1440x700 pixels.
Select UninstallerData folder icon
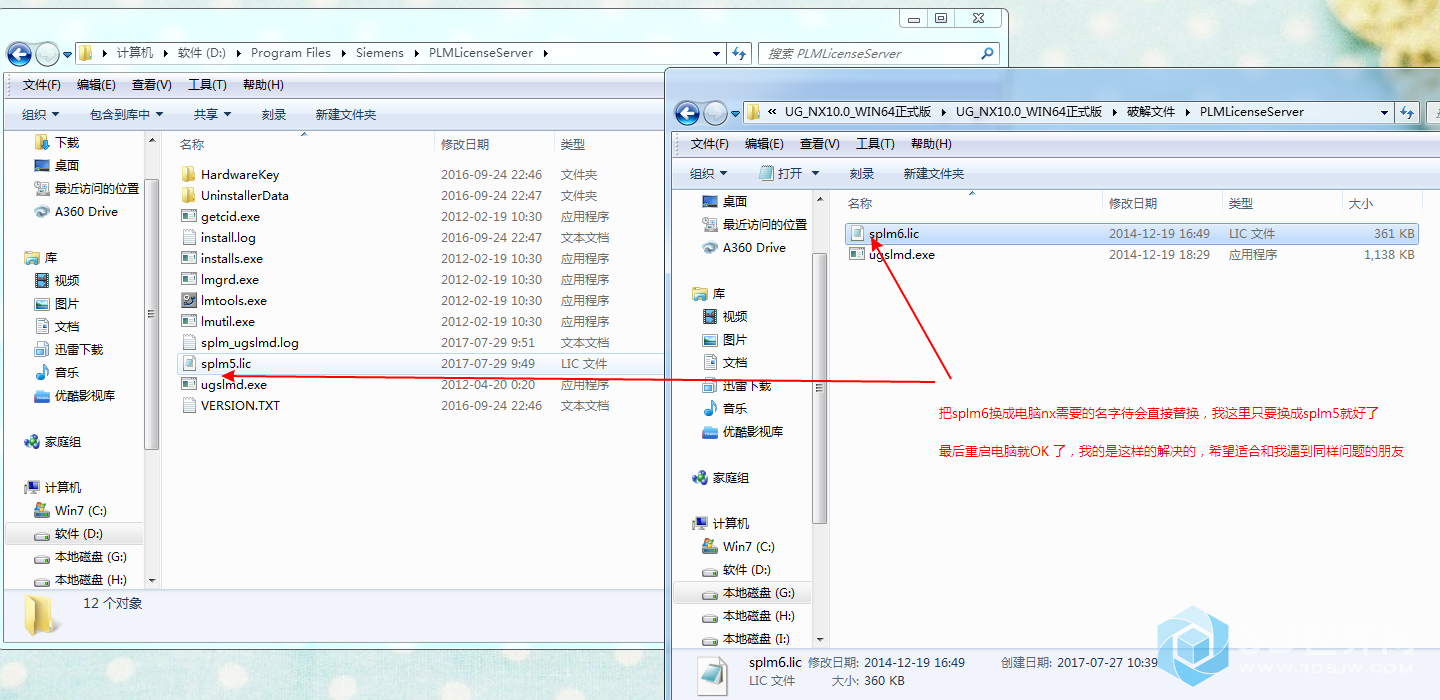(189, 195)
